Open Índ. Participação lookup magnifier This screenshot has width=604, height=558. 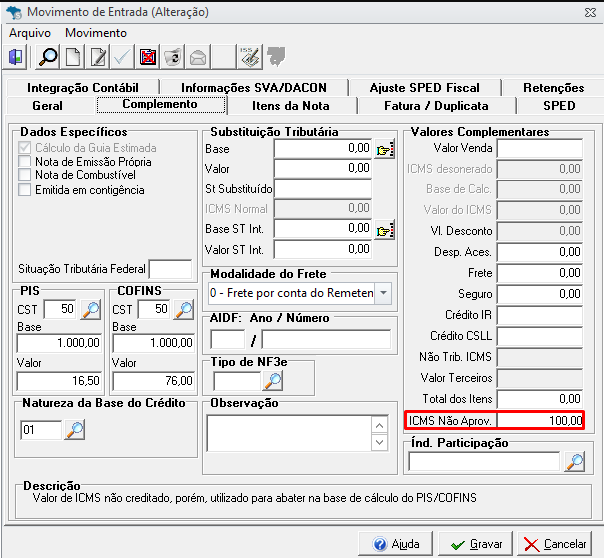575,461
